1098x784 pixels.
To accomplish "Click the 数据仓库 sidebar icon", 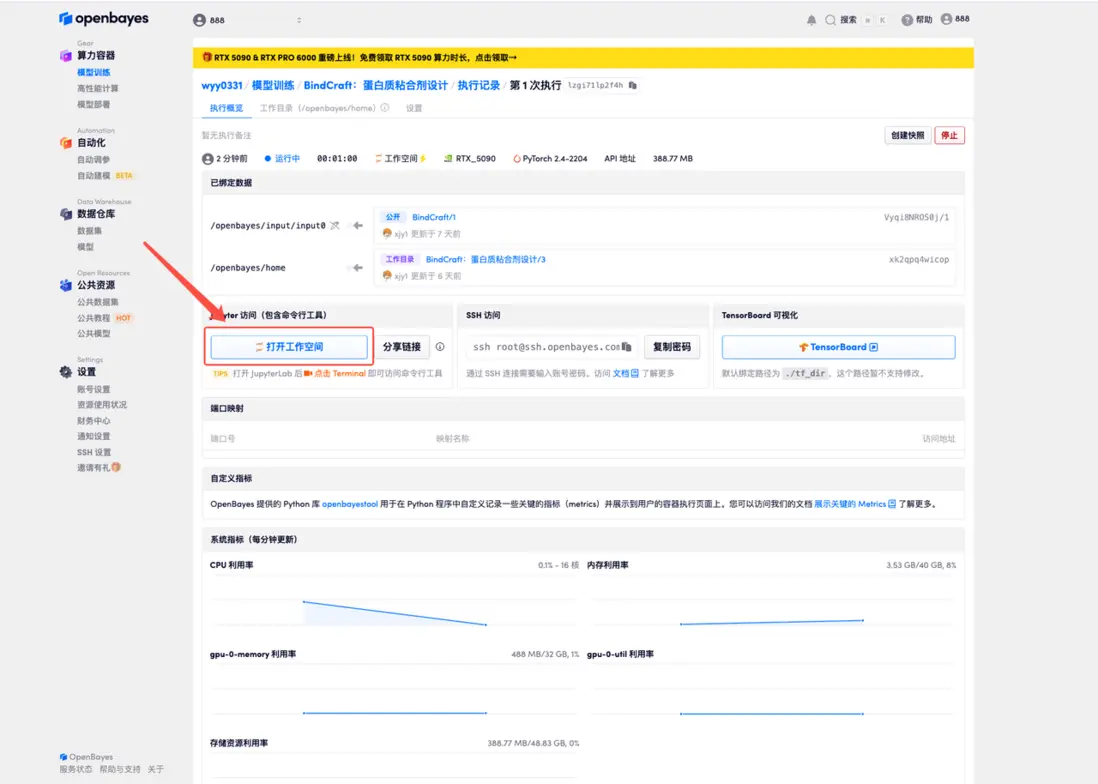I will [x=66, y=214].
